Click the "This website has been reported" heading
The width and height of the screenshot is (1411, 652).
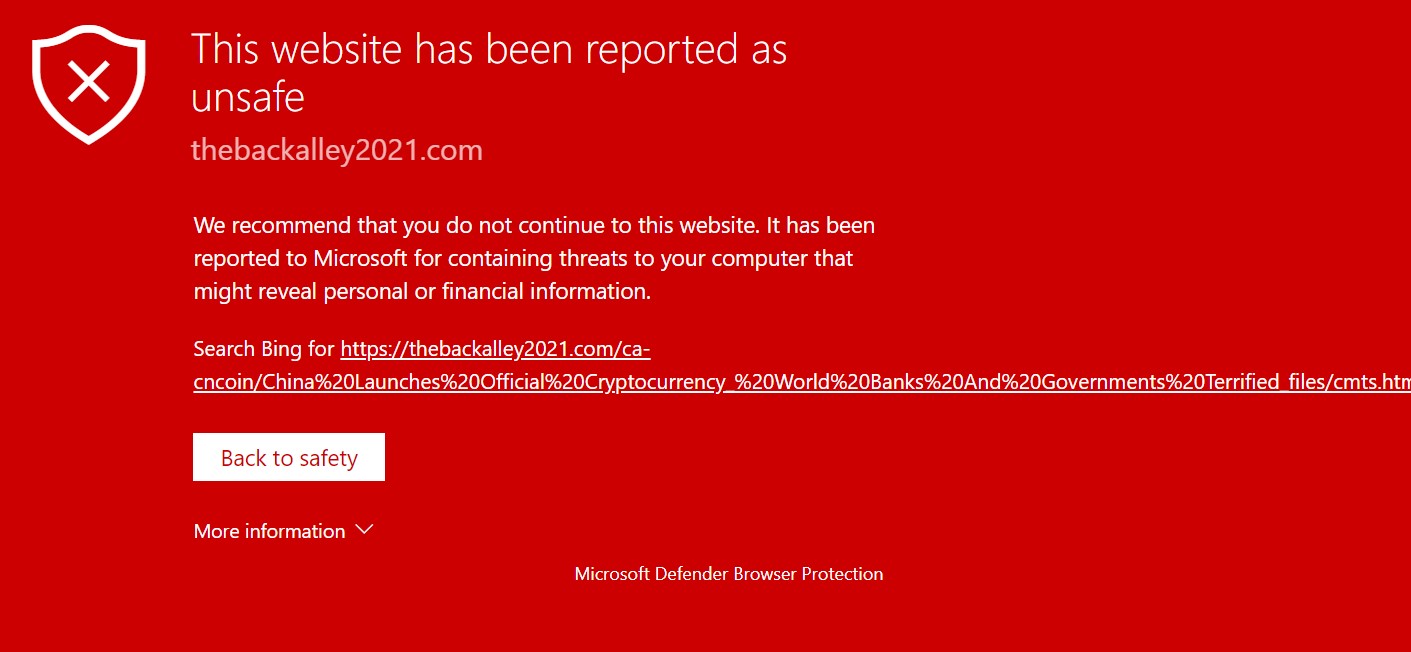pos(489,72)
